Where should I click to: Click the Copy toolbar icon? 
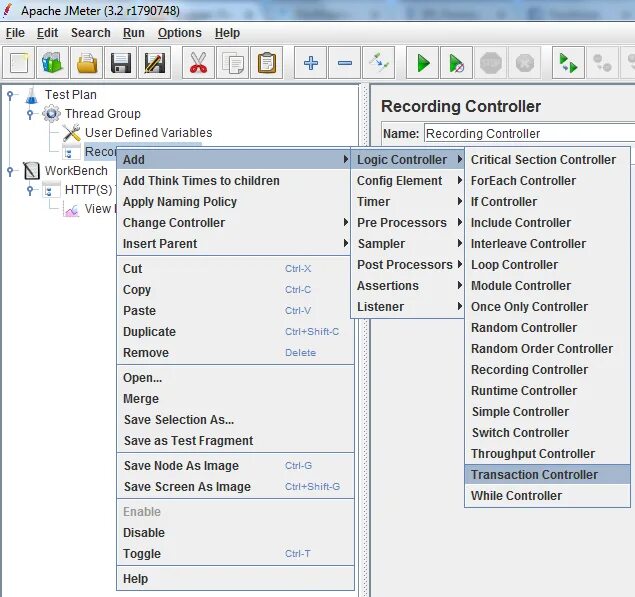coord(232,63)
